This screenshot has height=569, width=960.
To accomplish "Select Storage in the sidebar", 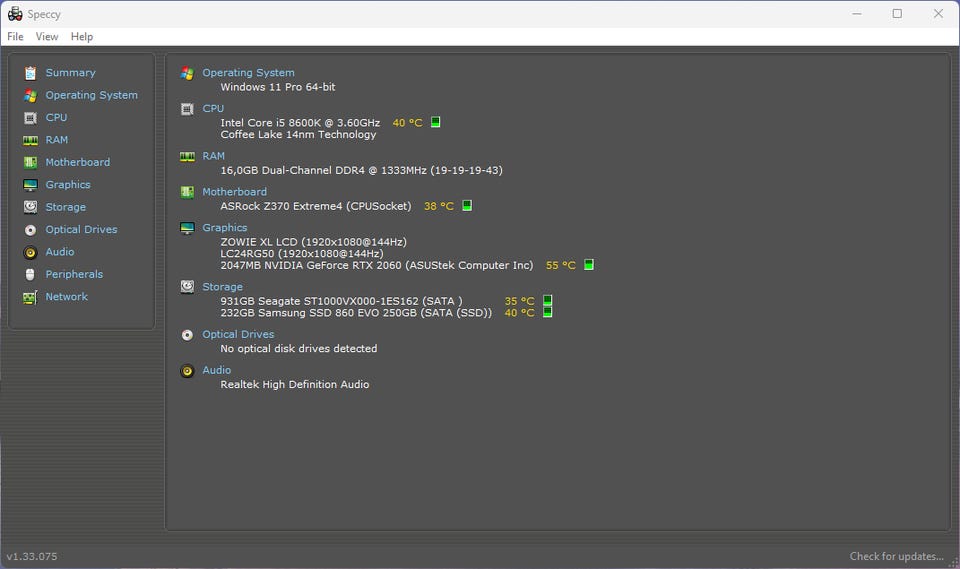I will (66, 207).
